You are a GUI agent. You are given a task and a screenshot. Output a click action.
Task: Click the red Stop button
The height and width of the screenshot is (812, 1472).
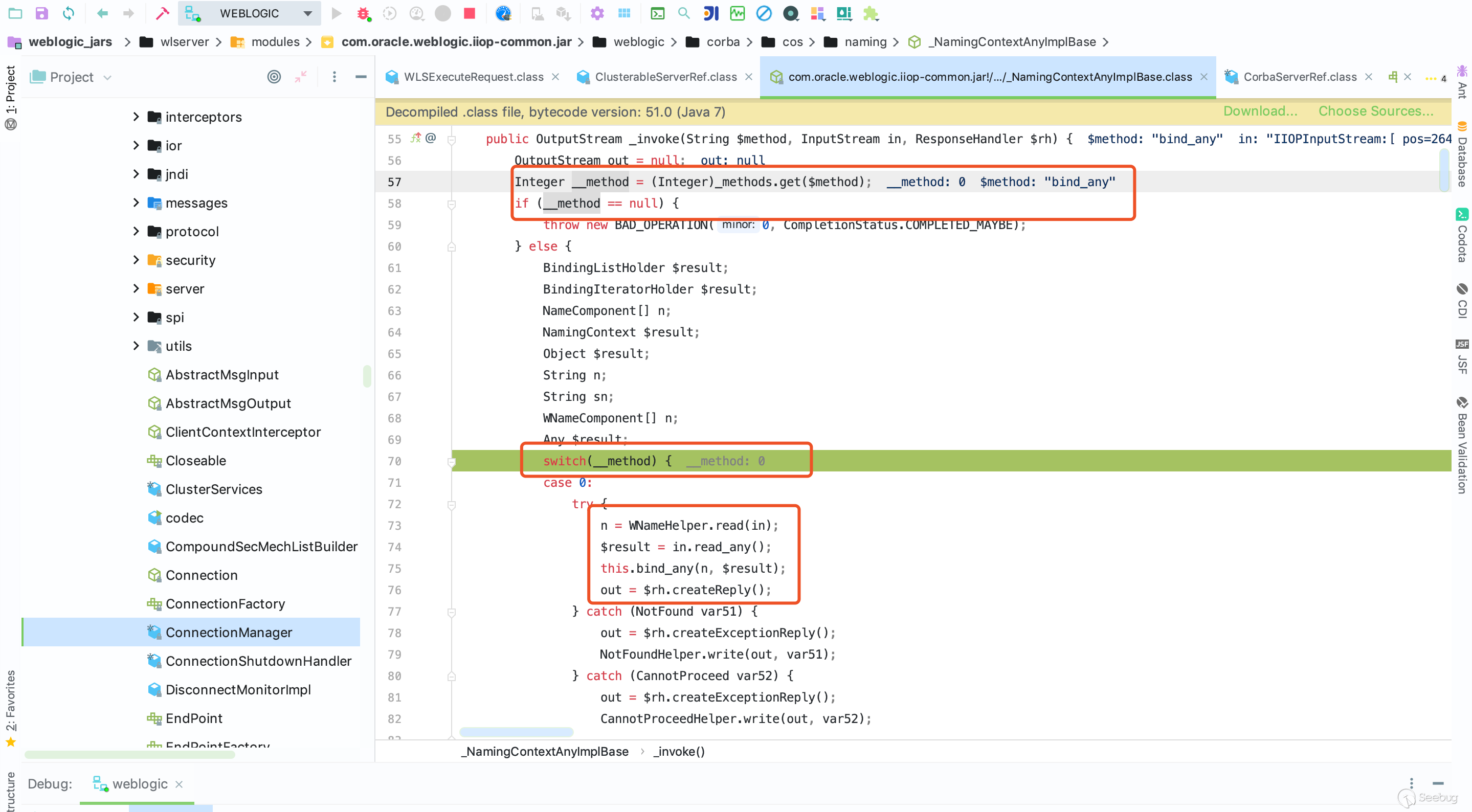(x=469, y=13)
